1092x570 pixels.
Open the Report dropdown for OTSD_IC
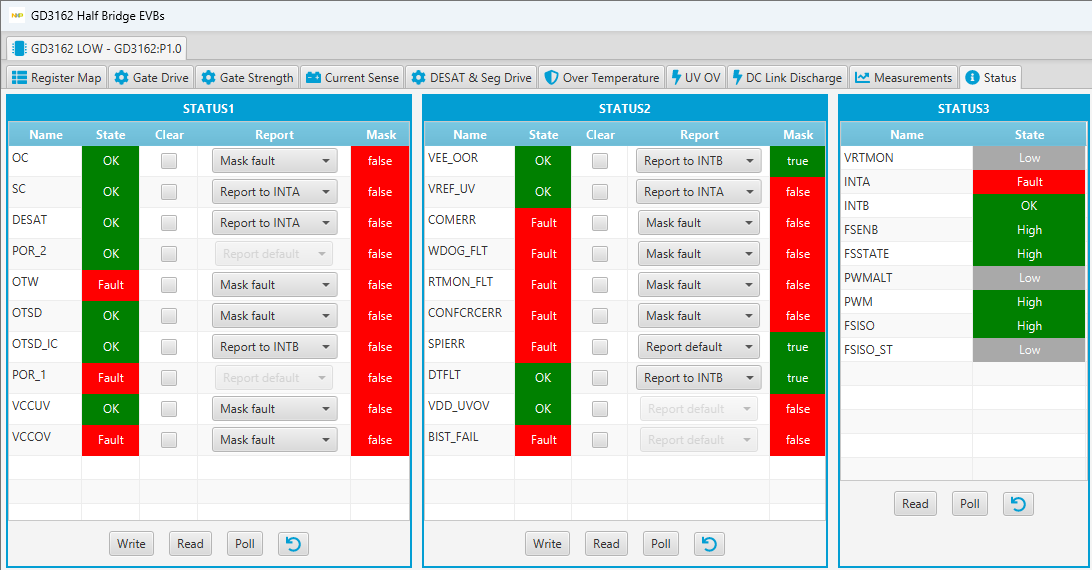coord(274,347)
